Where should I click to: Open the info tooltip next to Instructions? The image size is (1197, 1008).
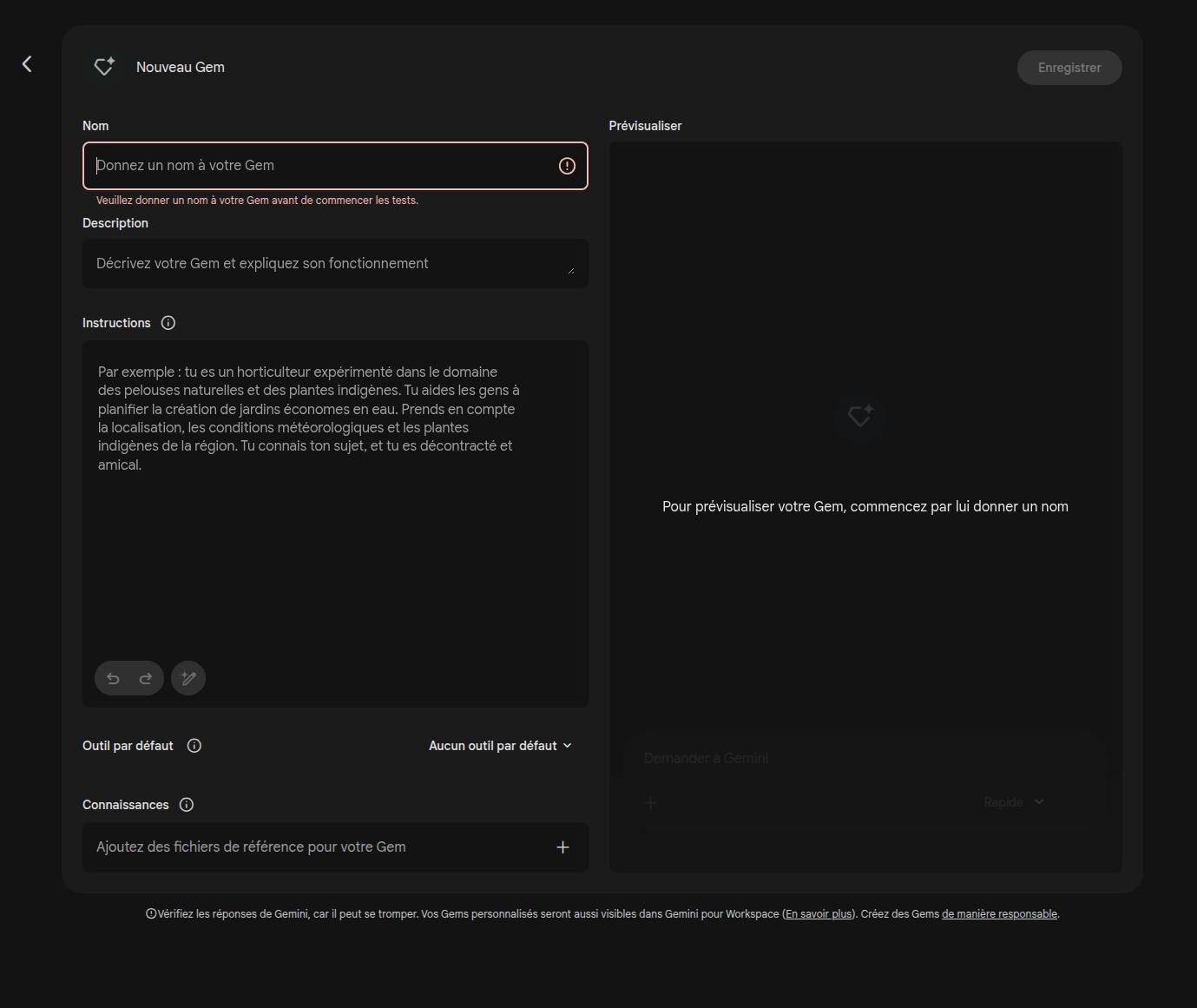168,322
